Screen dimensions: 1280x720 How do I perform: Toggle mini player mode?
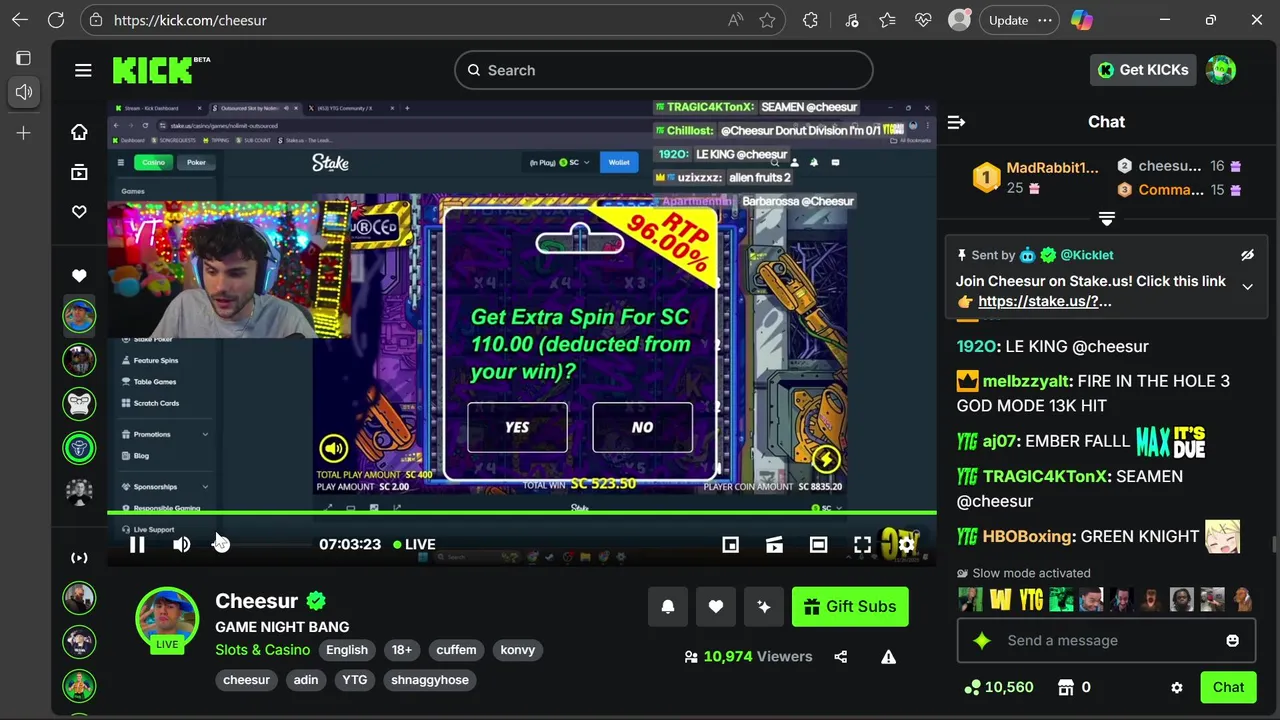tap(730, 544)
